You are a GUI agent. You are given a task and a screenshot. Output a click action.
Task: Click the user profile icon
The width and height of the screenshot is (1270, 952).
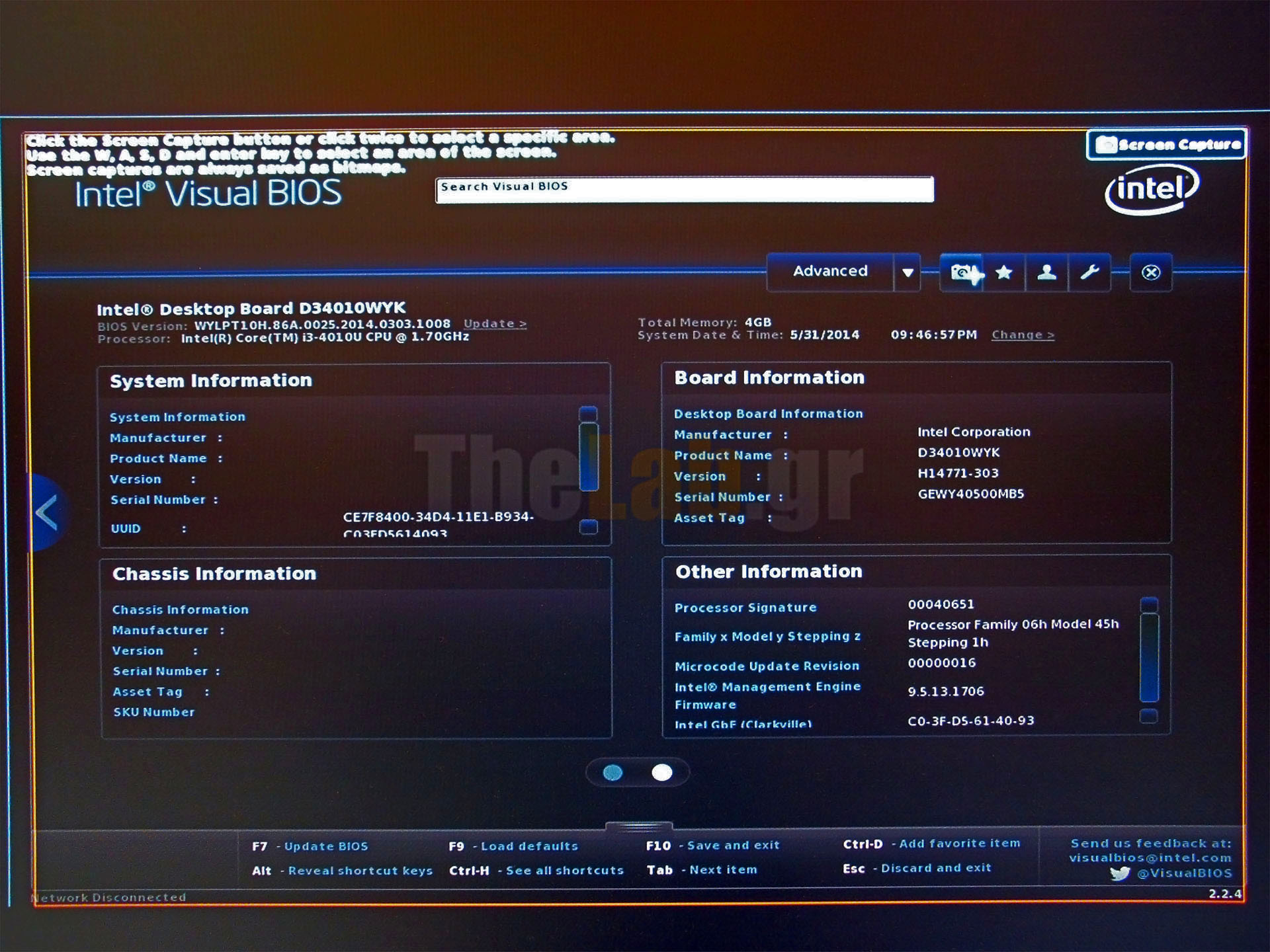coord(1046,272)
